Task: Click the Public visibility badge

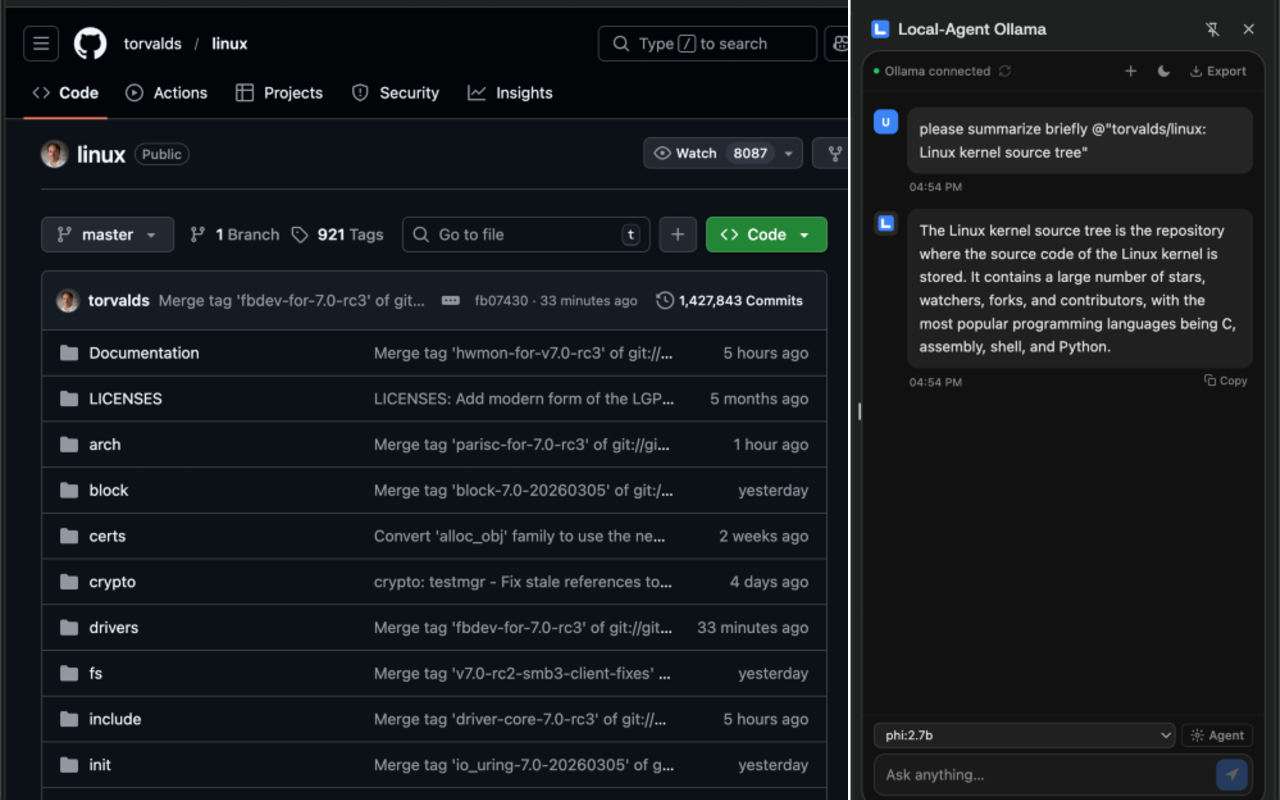Action: click(162, 155)
